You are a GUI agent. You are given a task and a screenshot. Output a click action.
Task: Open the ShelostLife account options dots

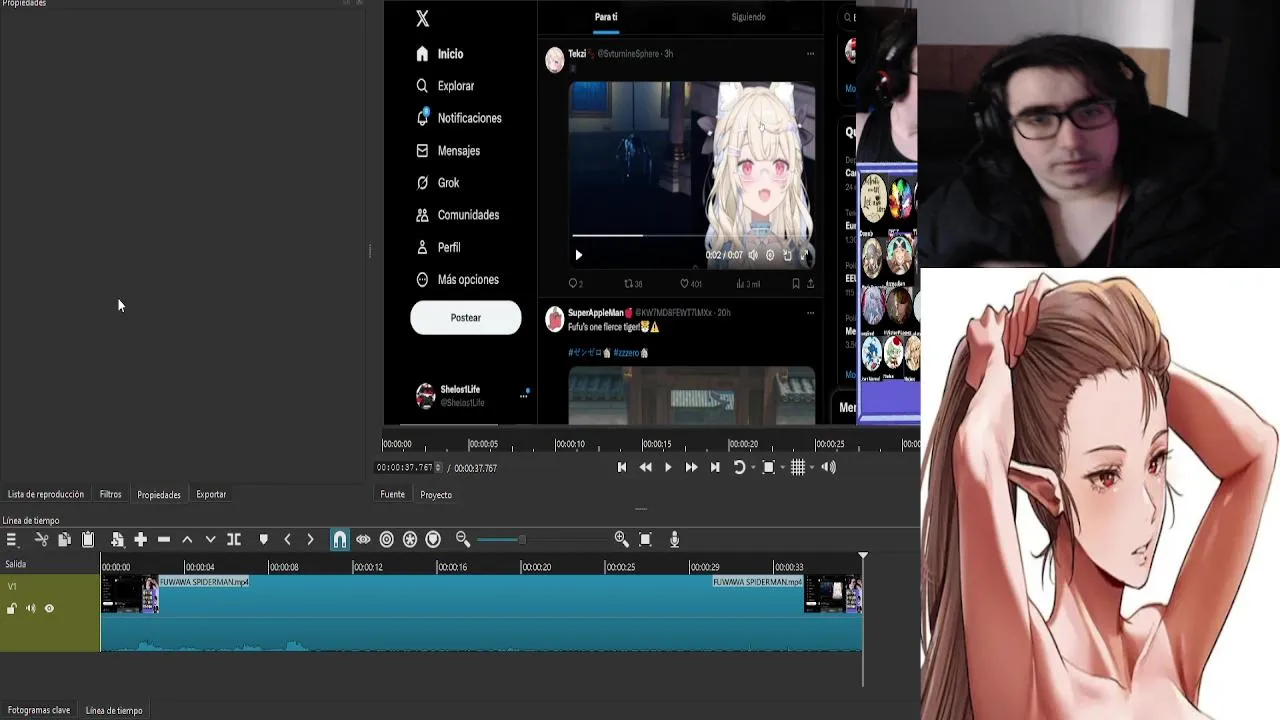click(523, 396)
